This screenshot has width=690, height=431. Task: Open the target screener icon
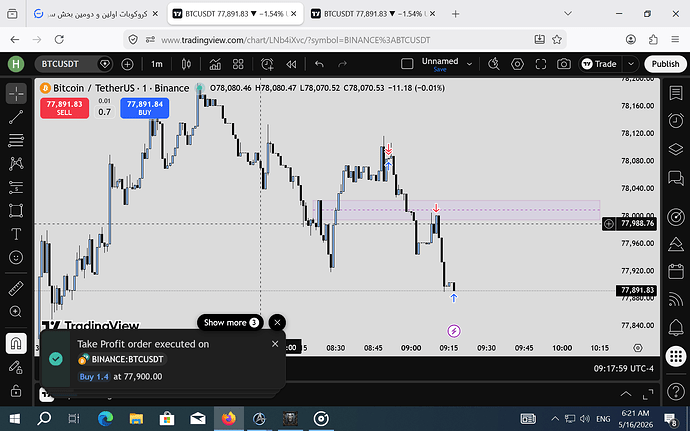(675, 217)
